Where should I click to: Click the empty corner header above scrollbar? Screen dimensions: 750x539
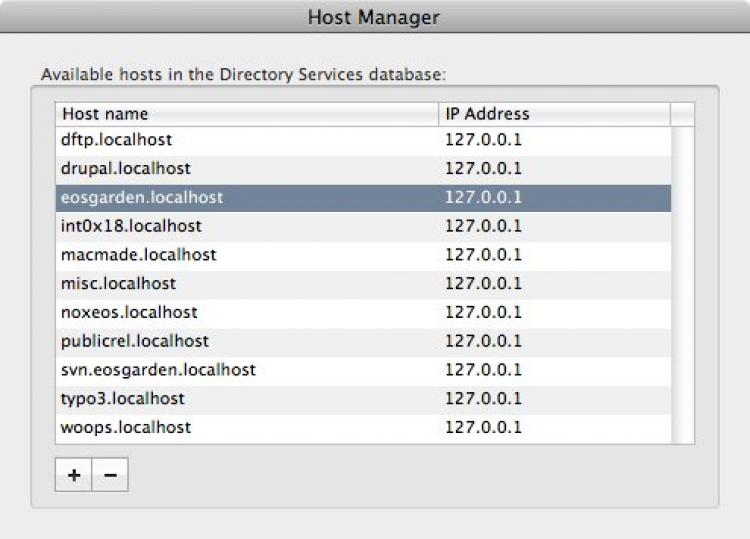(682, 114)
